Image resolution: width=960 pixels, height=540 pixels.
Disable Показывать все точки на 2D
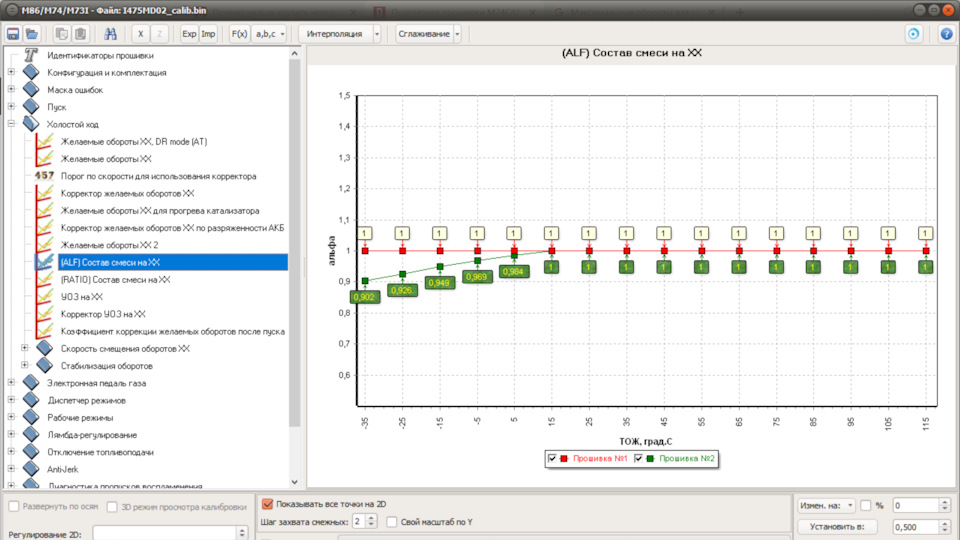tap(267, 504)
